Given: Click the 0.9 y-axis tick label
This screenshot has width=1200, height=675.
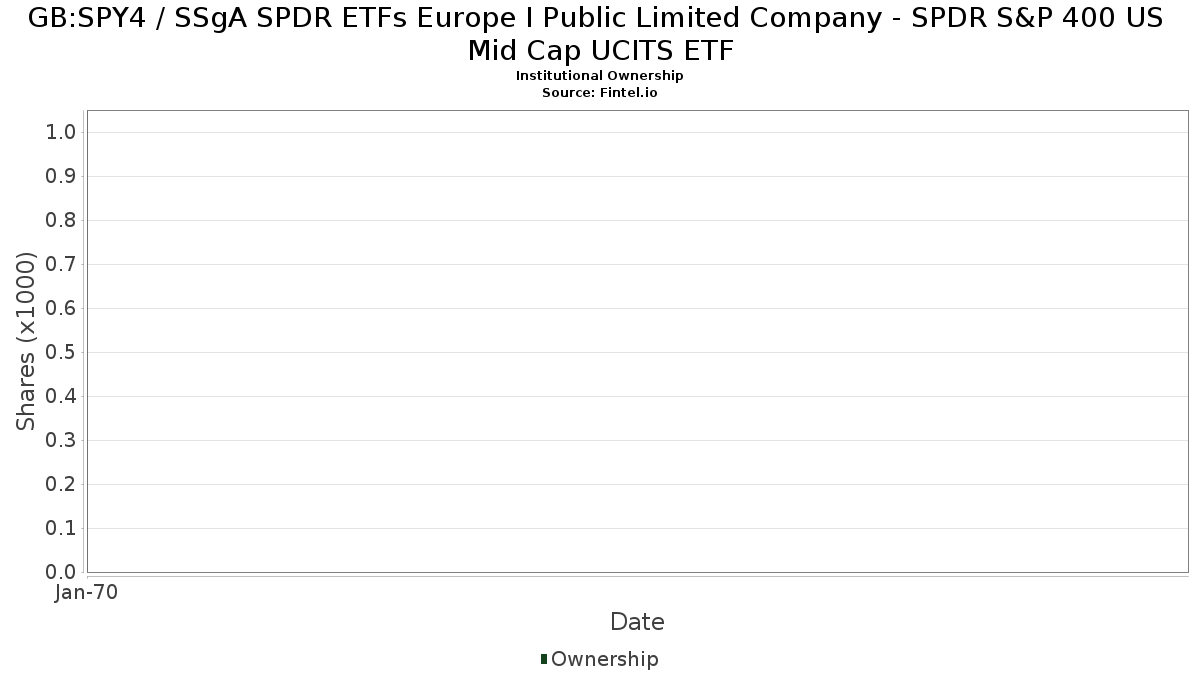Looking at the screenshot, I should 62,177.
